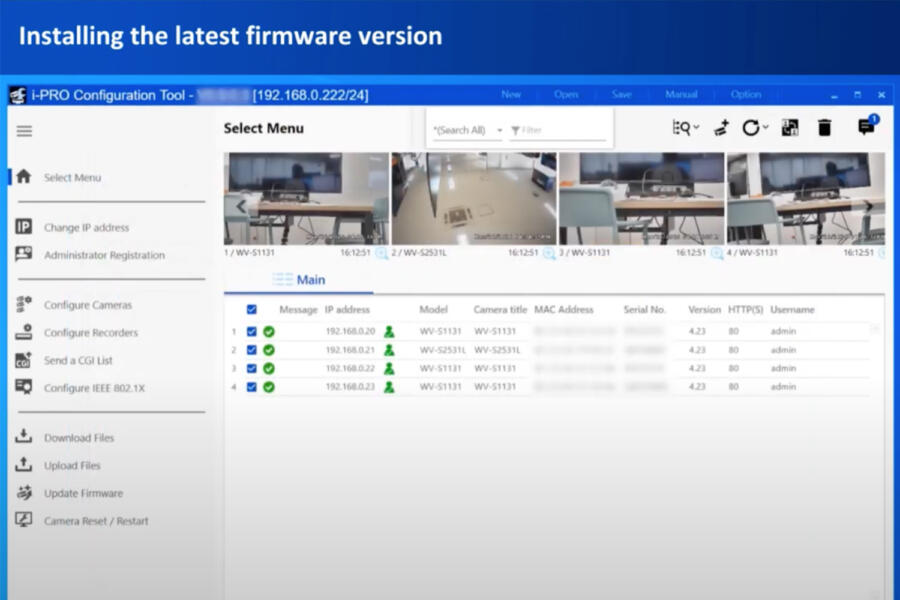Uncheck the checkbox for row 192.168.0.21
Screen dimensions: 900x600
click(x=251, y=350)
